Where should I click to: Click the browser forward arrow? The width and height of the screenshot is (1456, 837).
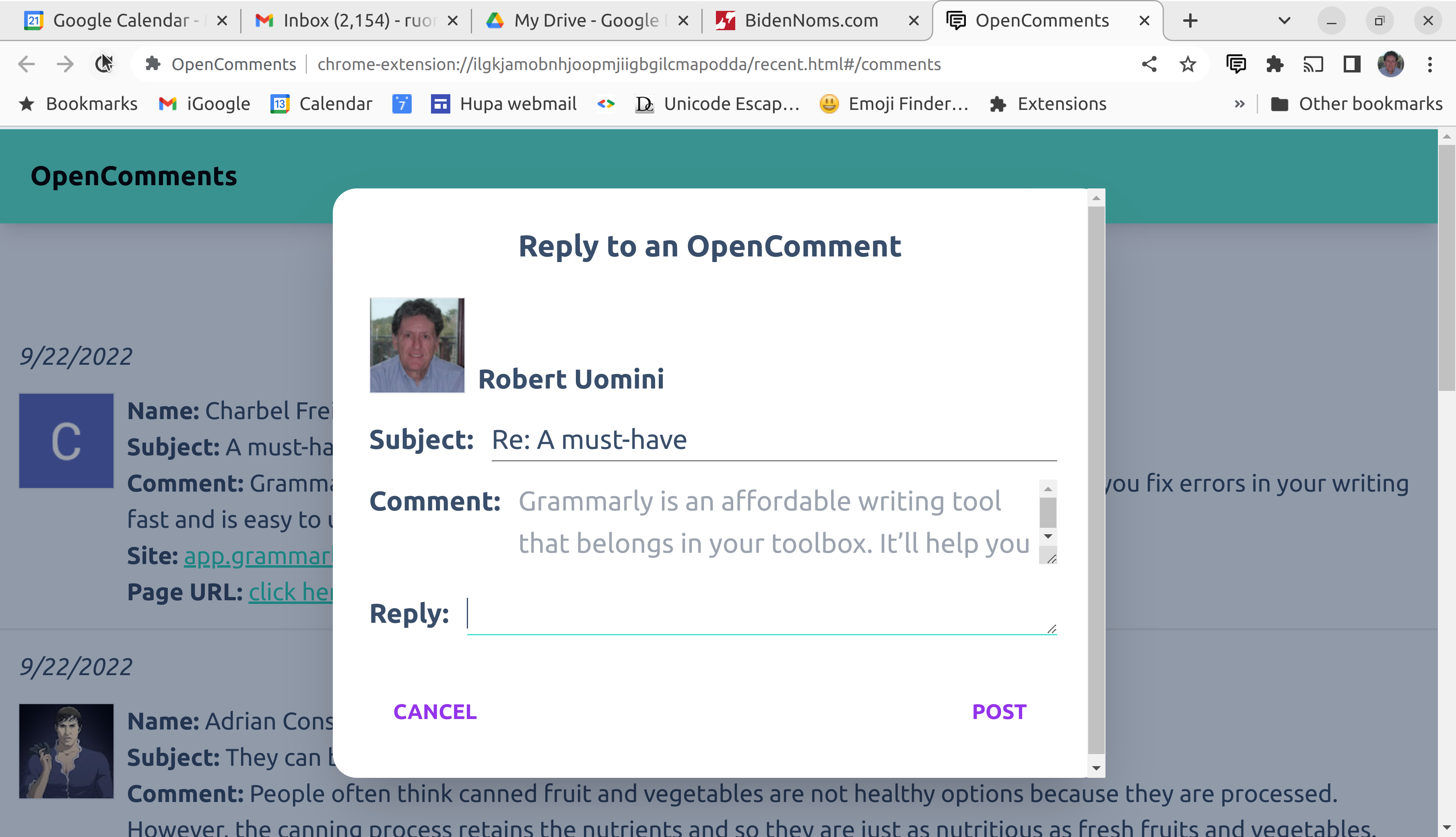[66, 64]
